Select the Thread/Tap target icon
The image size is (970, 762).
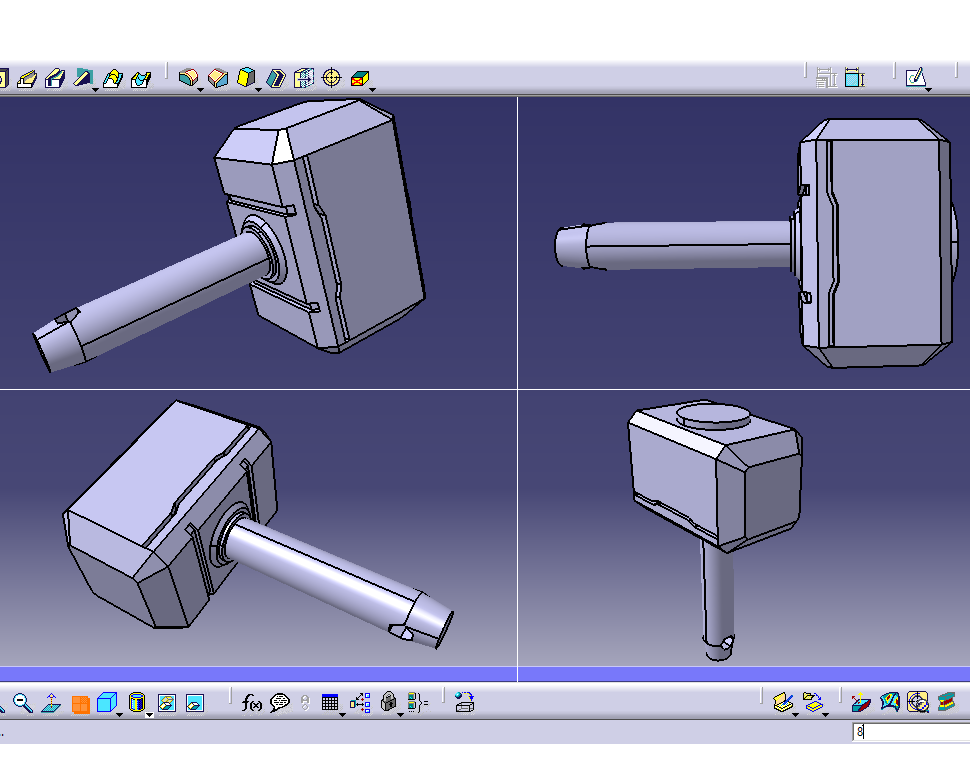[x=332, y=78]
